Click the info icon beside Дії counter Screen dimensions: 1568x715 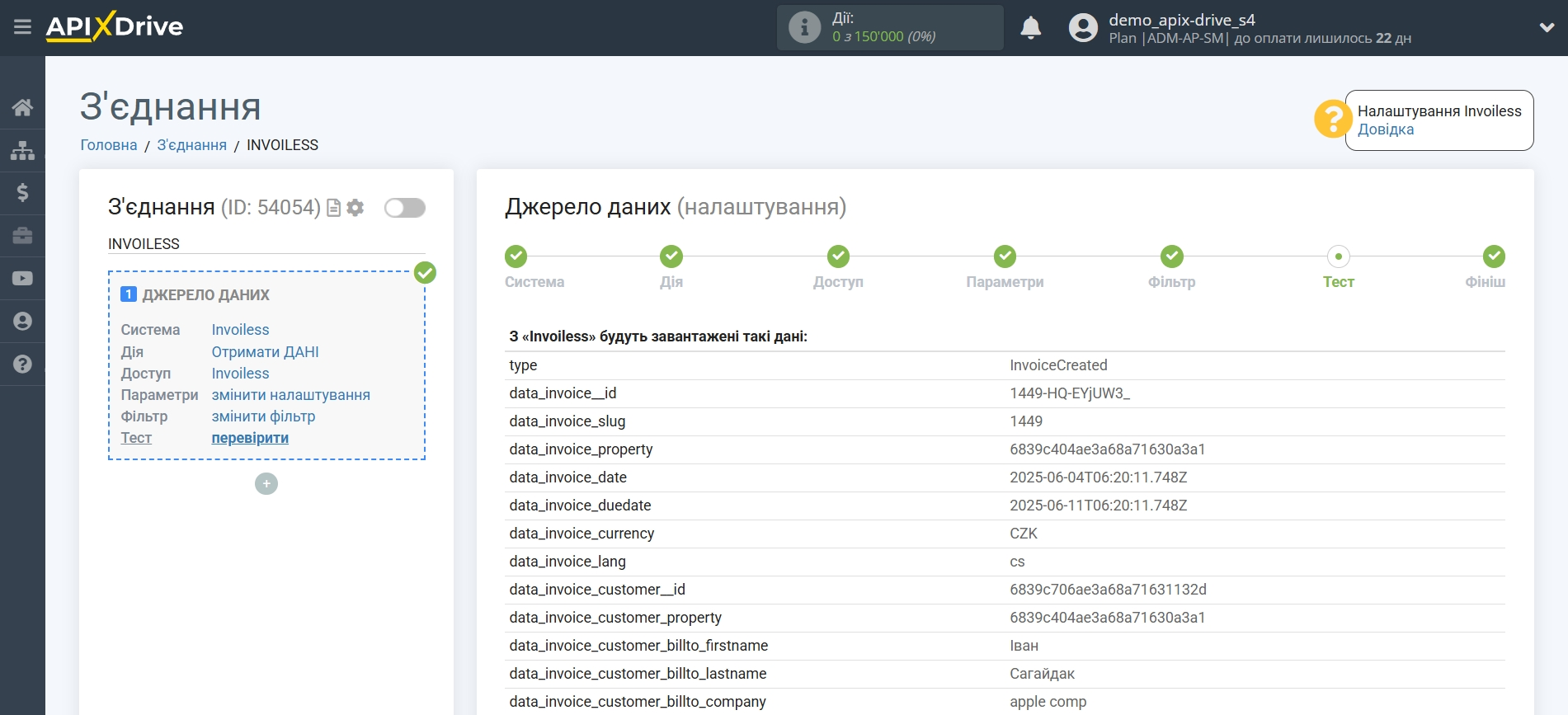[x=804, y=27]
